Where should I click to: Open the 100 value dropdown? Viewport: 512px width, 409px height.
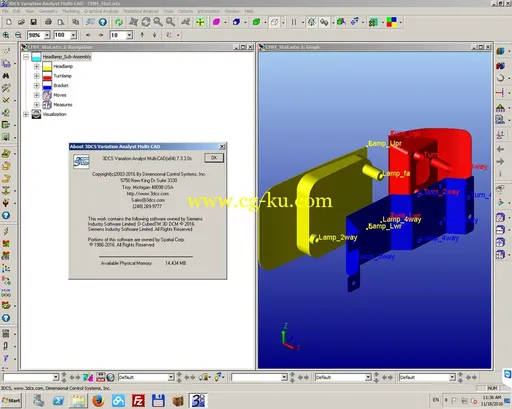point(73,35)
